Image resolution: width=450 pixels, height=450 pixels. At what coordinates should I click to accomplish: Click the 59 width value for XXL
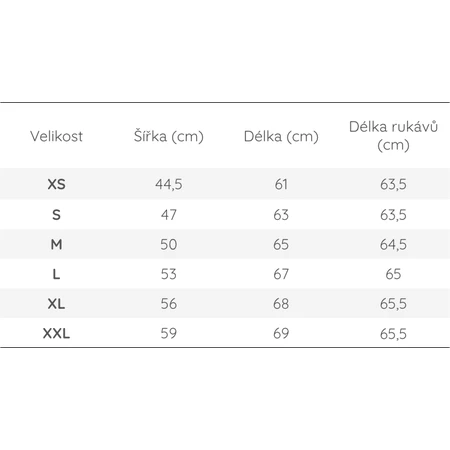[169, 333]
